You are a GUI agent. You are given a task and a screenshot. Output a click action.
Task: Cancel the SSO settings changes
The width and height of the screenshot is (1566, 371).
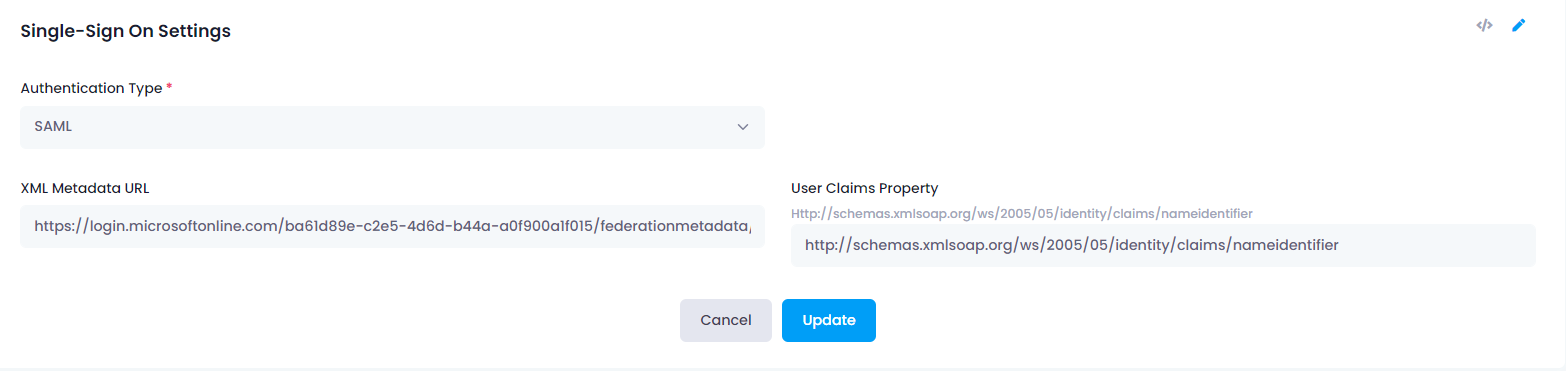click(x=726, y=320)
